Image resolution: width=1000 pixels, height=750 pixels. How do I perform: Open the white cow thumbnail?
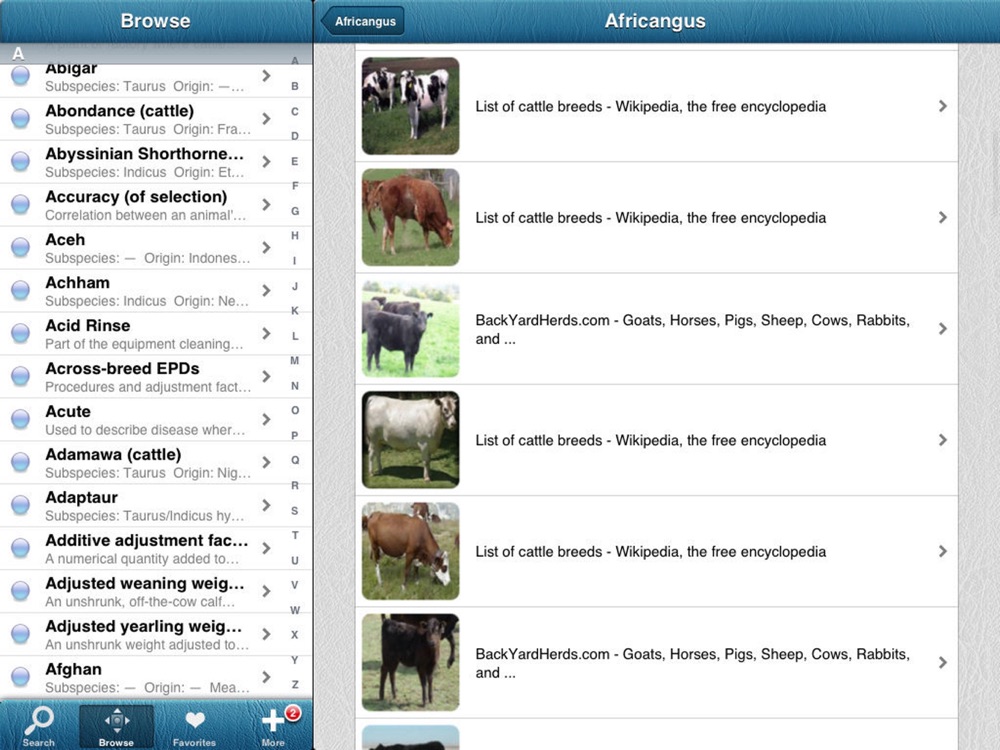pyautogui.click(x=411, y=440)
